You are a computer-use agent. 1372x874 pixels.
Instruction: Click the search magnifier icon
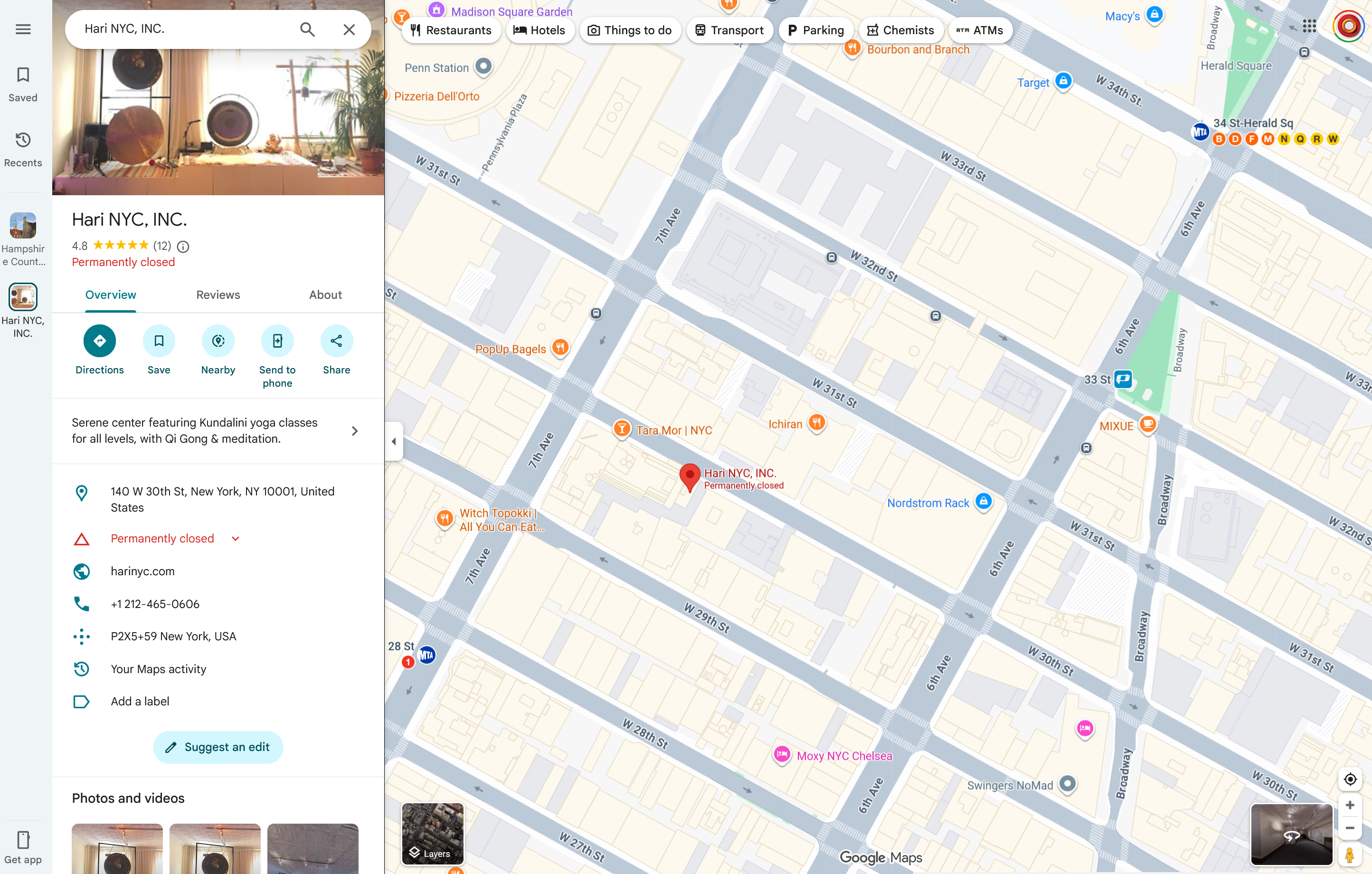[x=307, y=29]
